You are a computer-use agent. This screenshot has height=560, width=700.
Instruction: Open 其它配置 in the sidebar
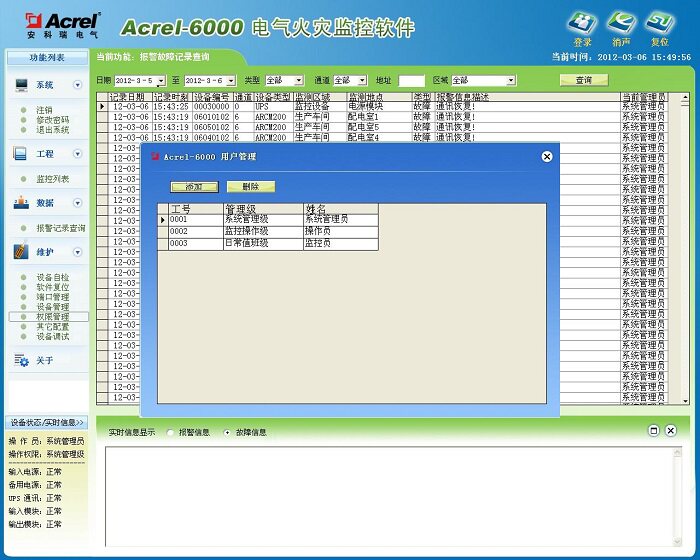pyautogui.click(x=53, y=326)
